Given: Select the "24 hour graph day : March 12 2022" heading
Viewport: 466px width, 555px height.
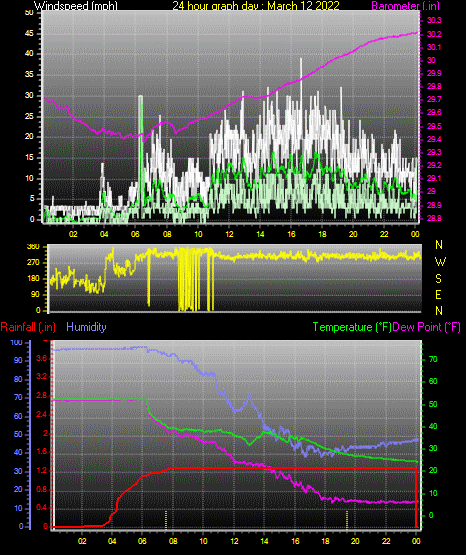Looking at the screenshot, I should coord(256,6).
